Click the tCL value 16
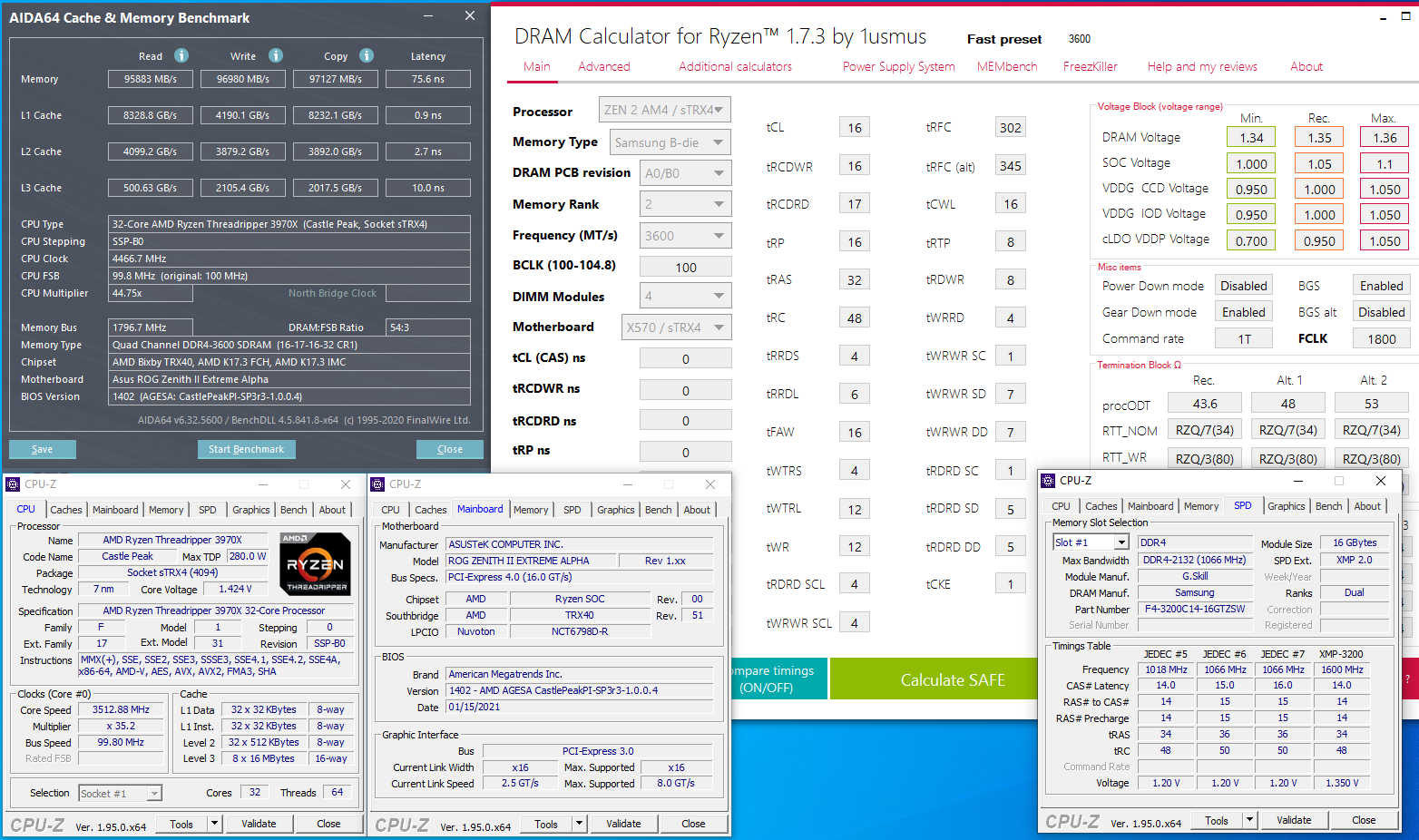 (855, 128)
